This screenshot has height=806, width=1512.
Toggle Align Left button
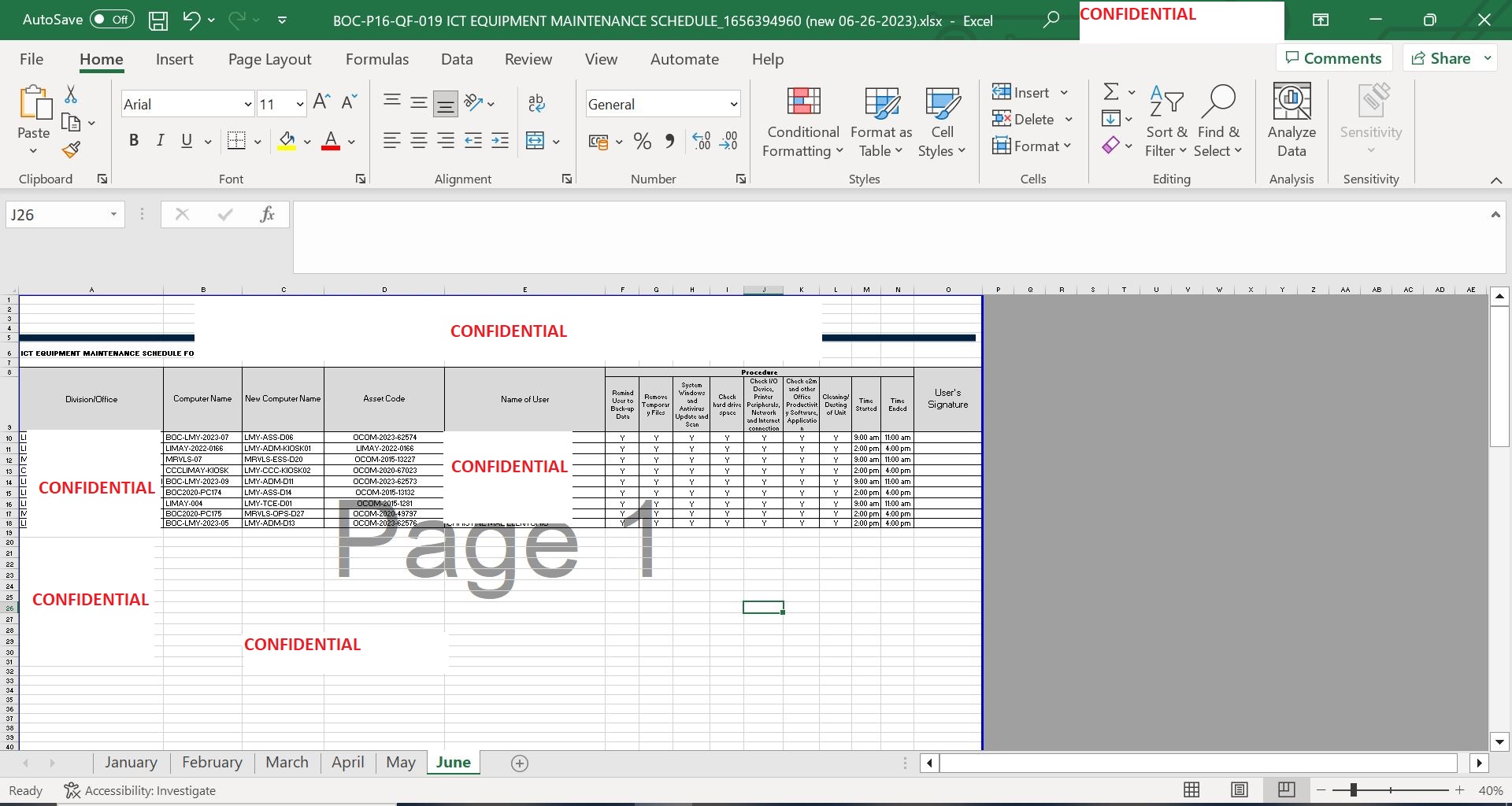click(391, 141)
